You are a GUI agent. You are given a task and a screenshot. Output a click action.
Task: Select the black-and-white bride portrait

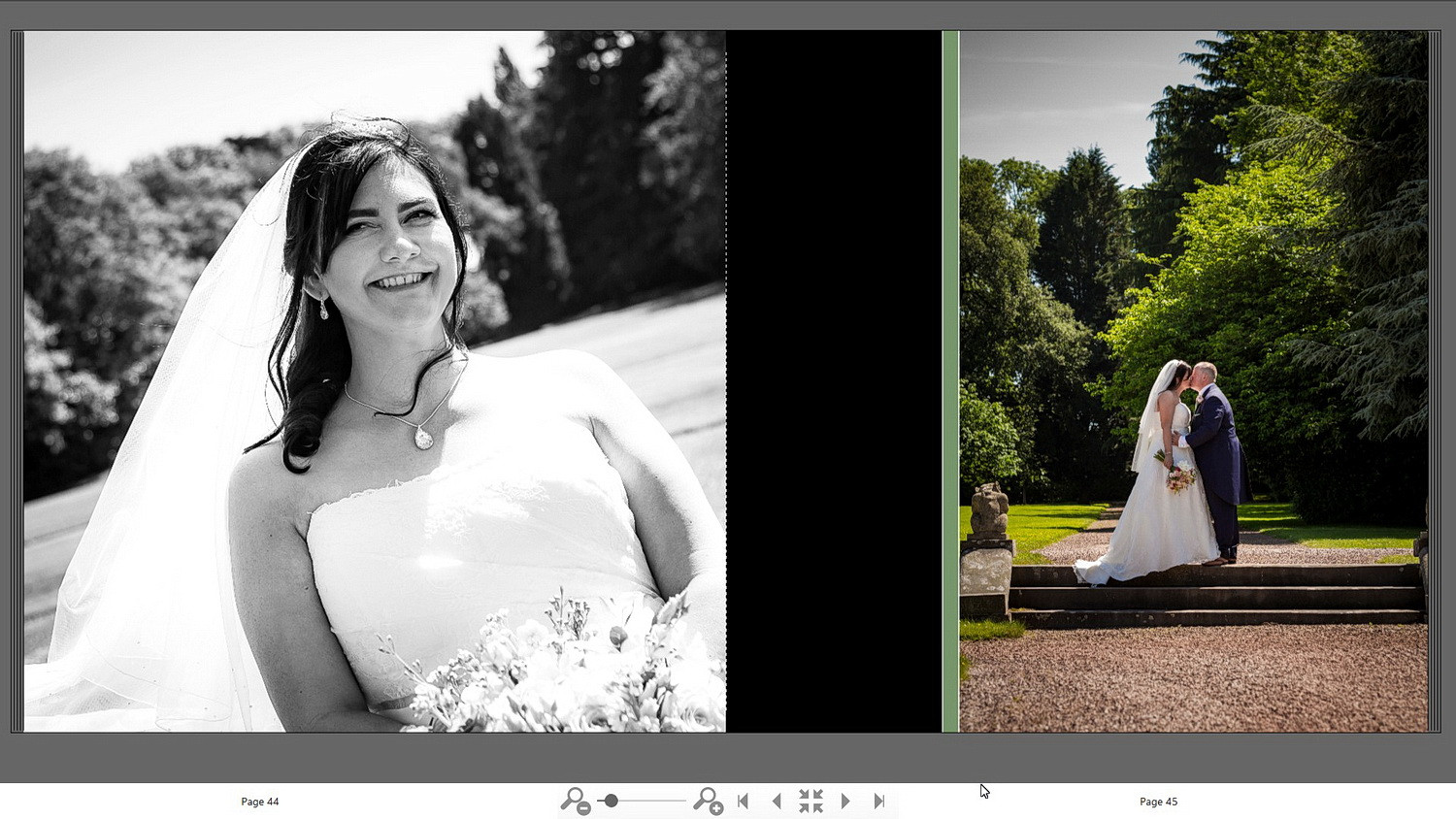tap(374, 380)
